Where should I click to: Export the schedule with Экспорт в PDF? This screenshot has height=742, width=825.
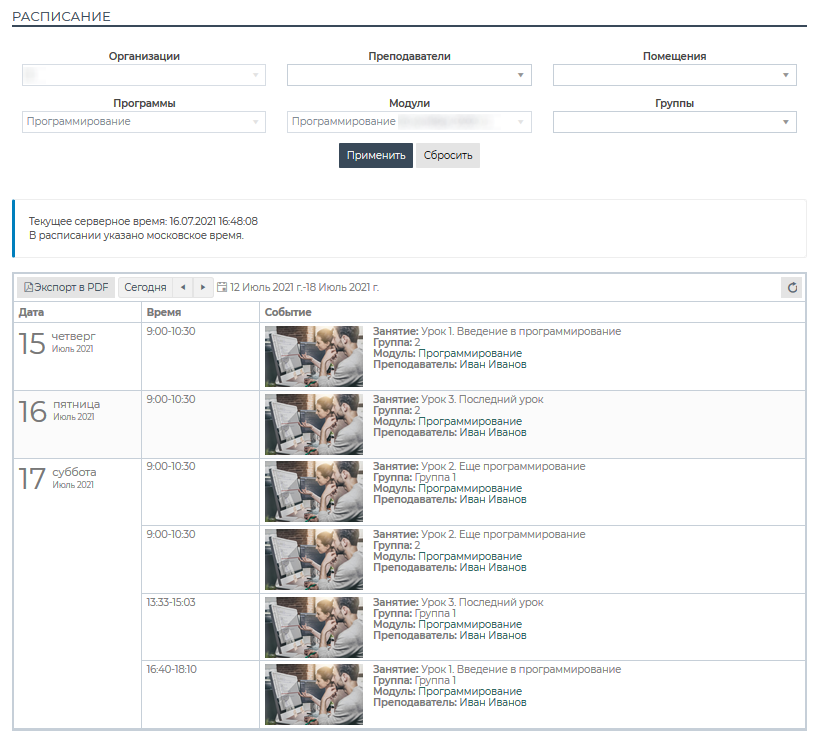[66, 288]
